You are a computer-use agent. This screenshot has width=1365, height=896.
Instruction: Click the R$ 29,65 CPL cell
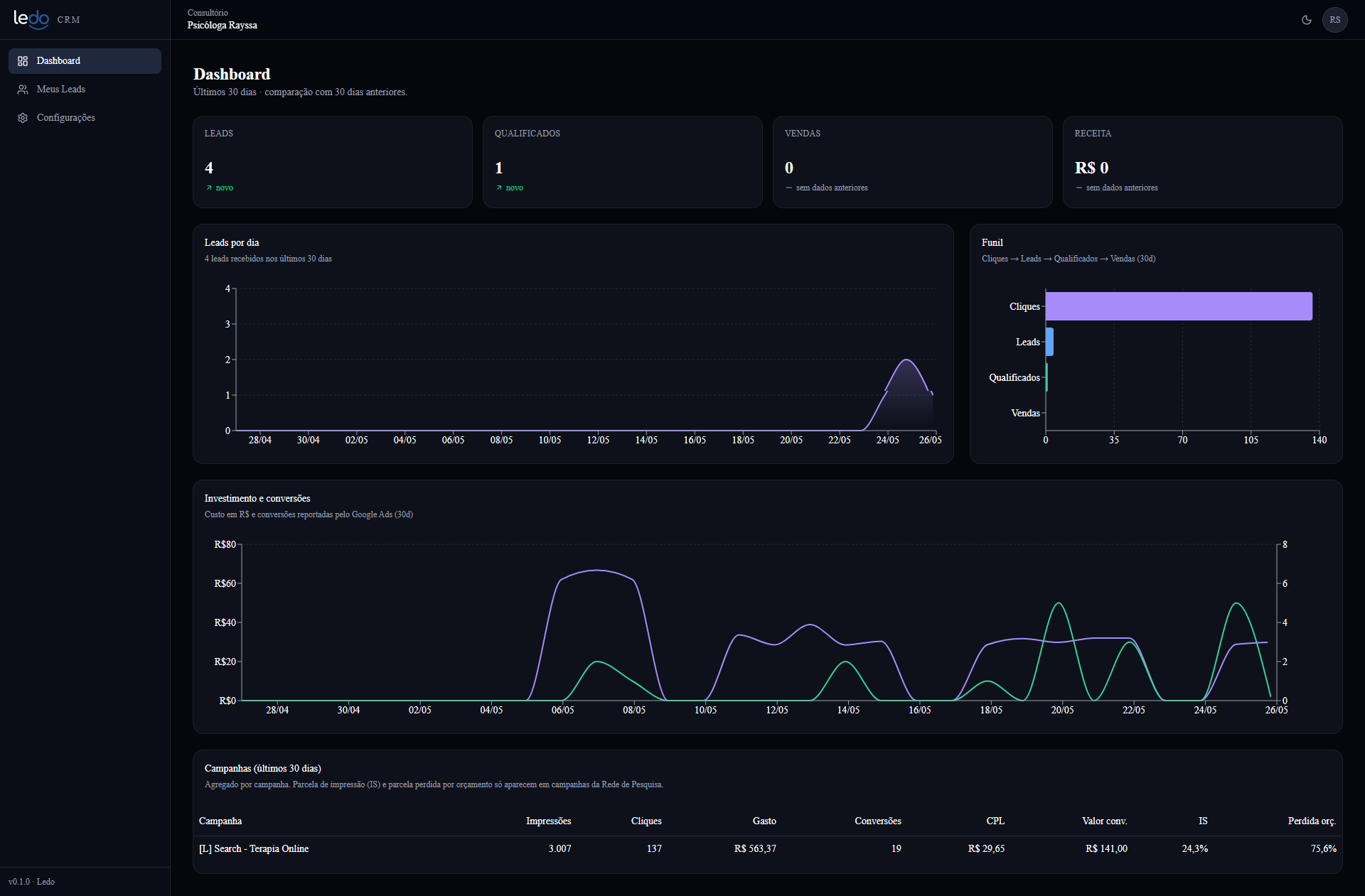coord(986,848)
